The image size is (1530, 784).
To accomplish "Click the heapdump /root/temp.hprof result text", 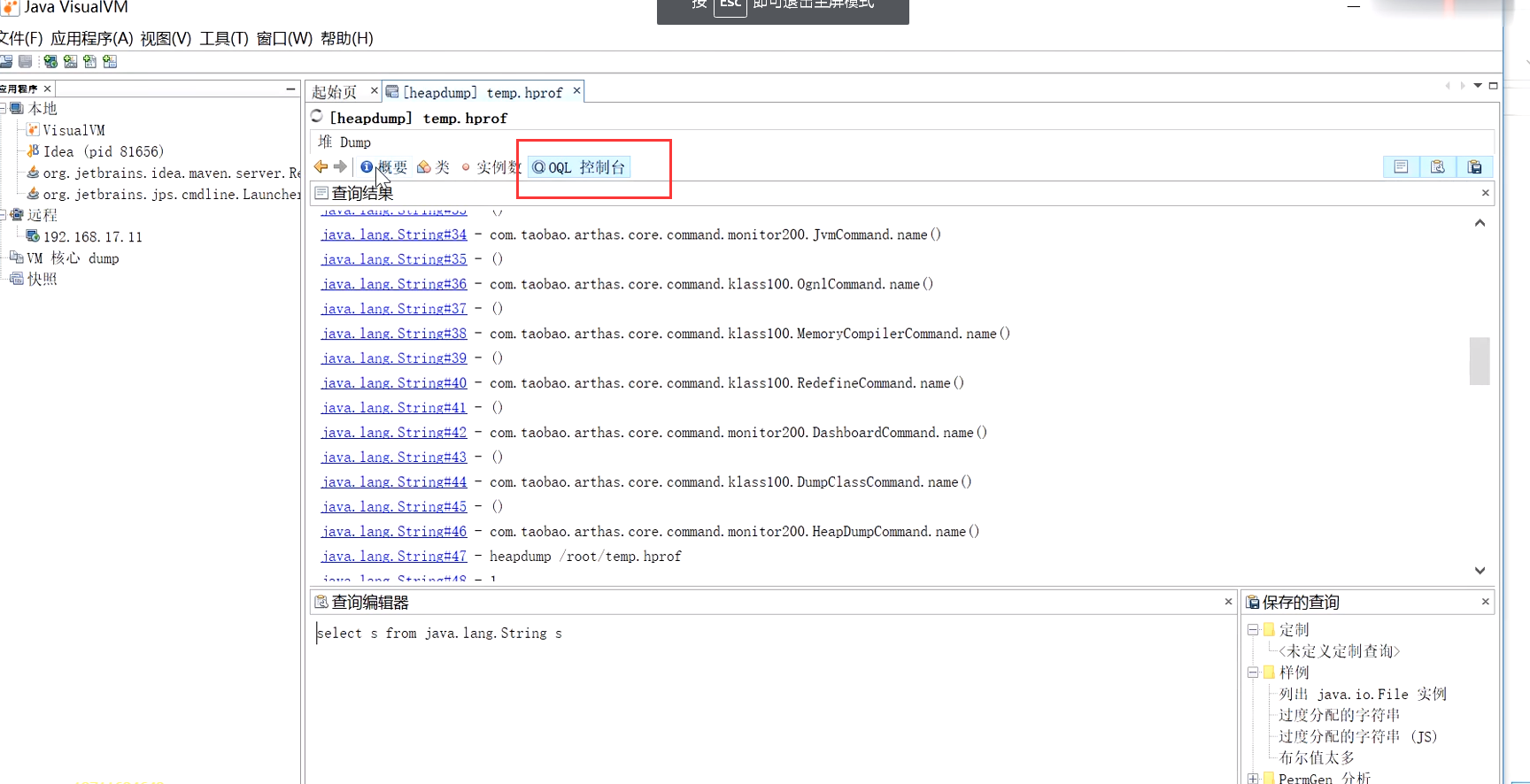I will (585, 557).
